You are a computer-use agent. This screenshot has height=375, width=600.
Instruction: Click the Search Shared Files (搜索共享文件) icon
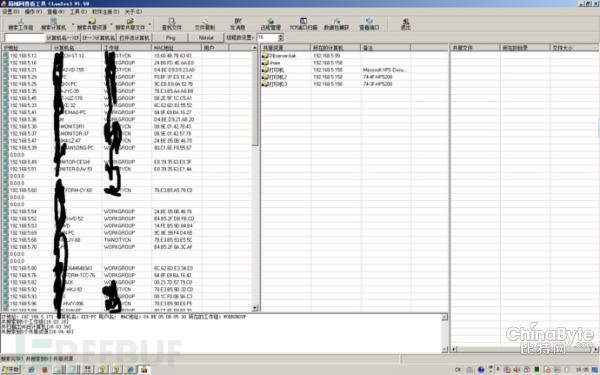point(130,24)
